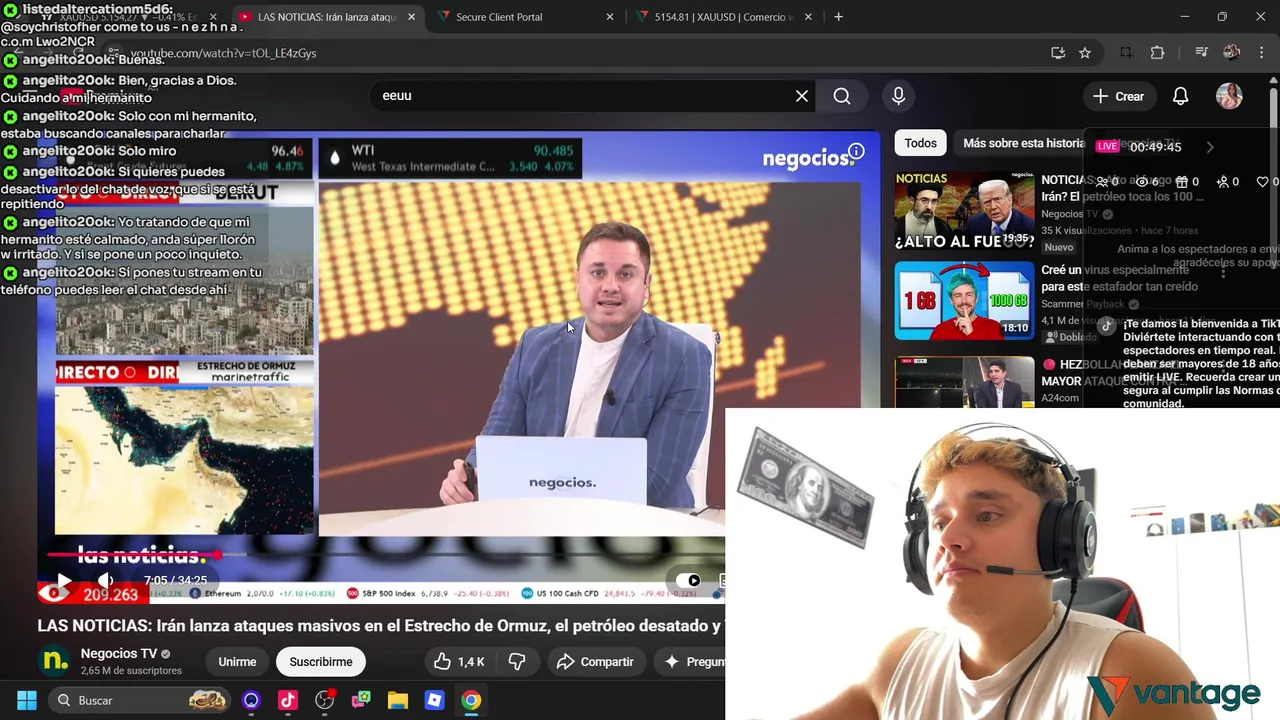The width and height of the screenshot is (1280, 720).
Task: Click the Compartir share button
Action: pos(595,662)
